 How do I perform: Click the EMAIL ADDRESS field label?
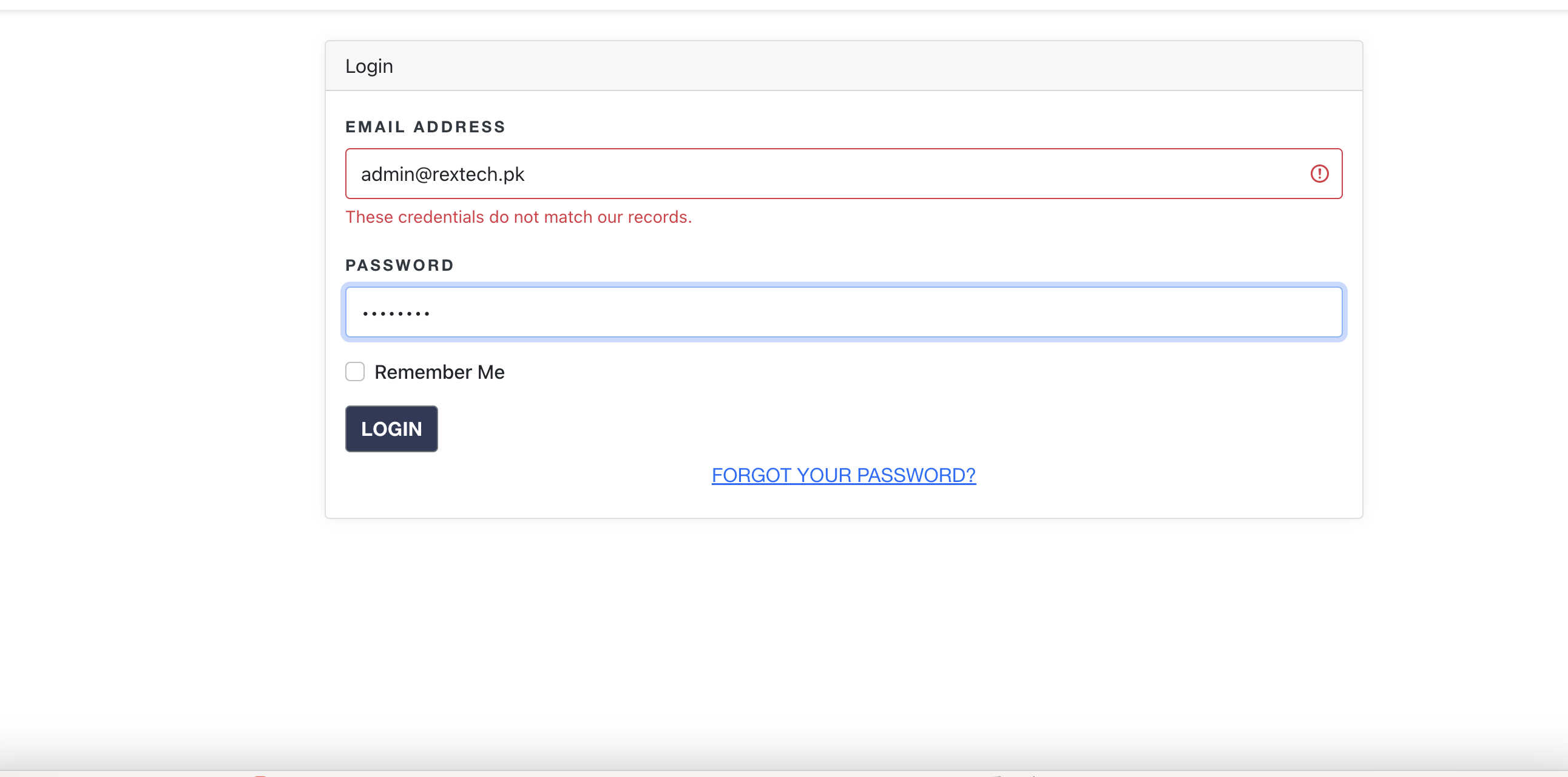coord(425,127)
